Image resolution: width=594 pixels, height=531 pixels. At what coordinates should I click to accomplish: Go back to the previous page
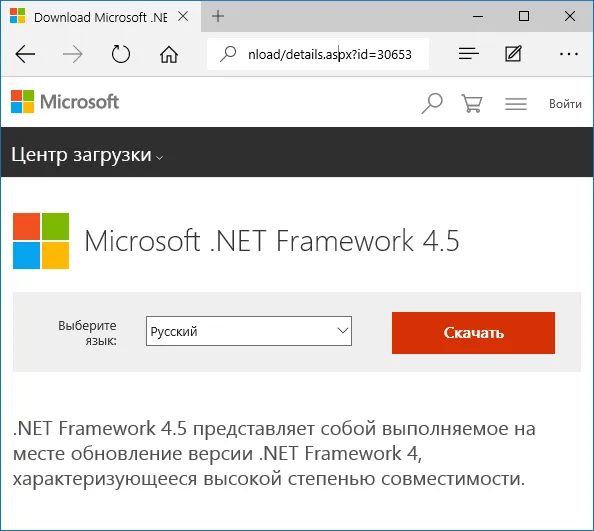pos(25,54)
